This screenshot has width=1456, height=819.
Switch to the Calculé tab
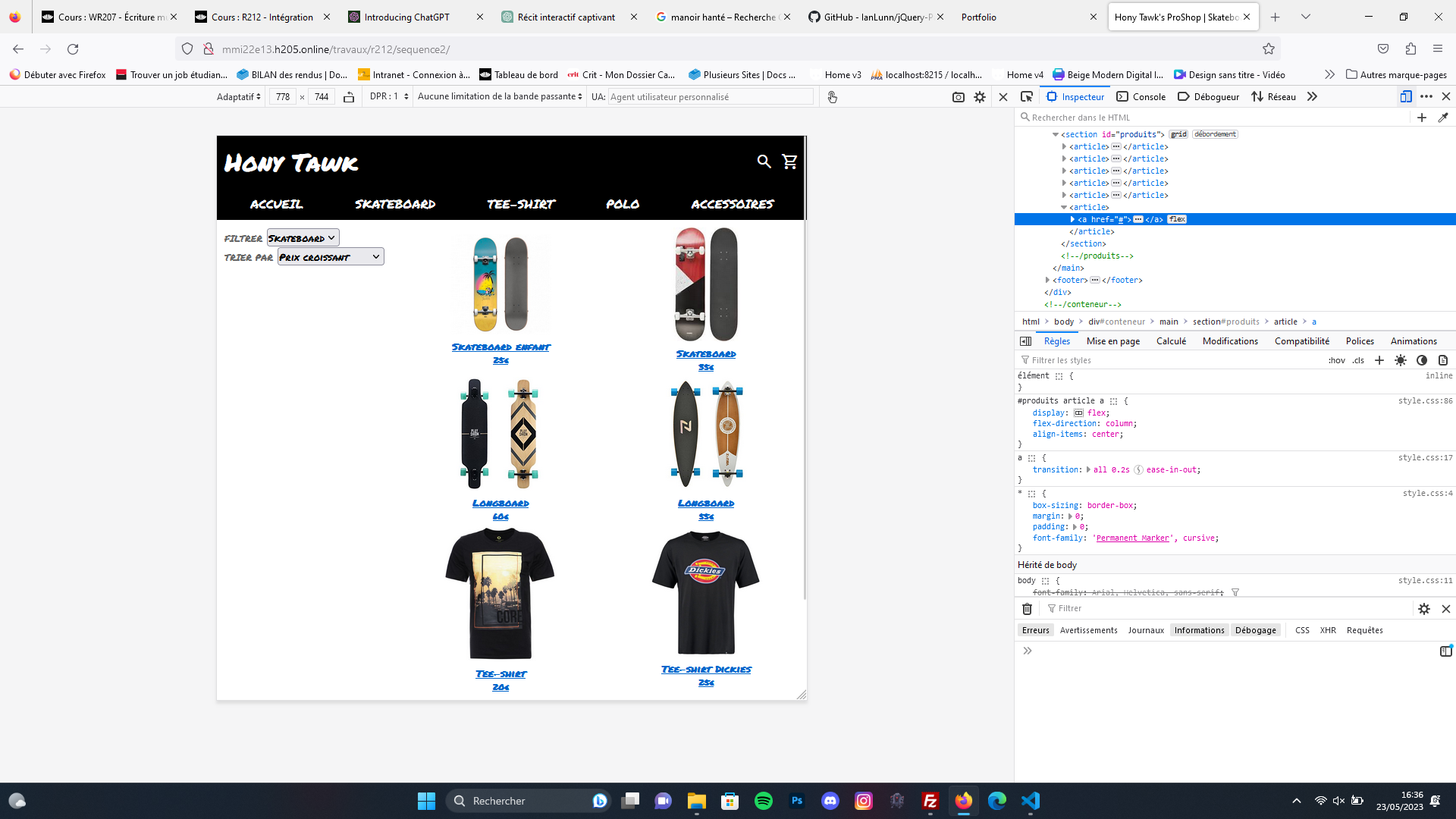click(1171, 341)
